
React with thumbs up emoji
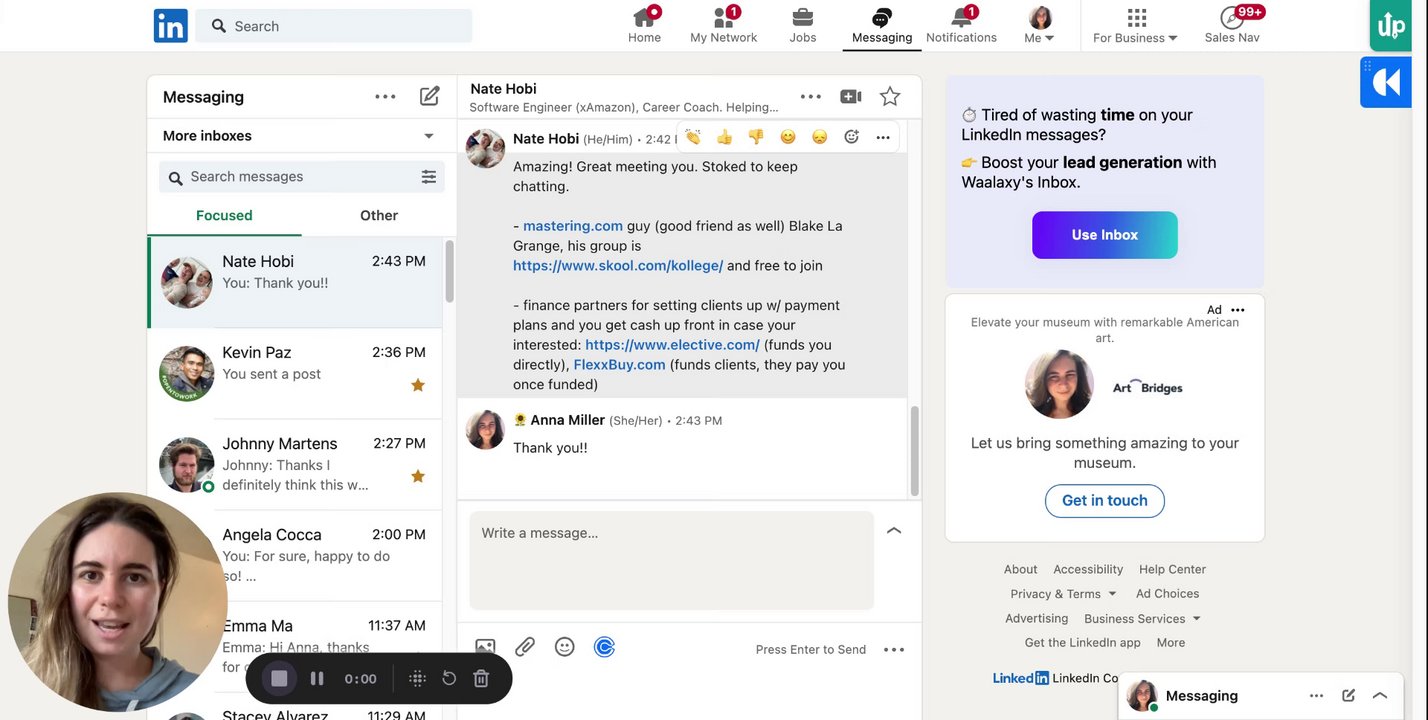(x=724, y=137)
